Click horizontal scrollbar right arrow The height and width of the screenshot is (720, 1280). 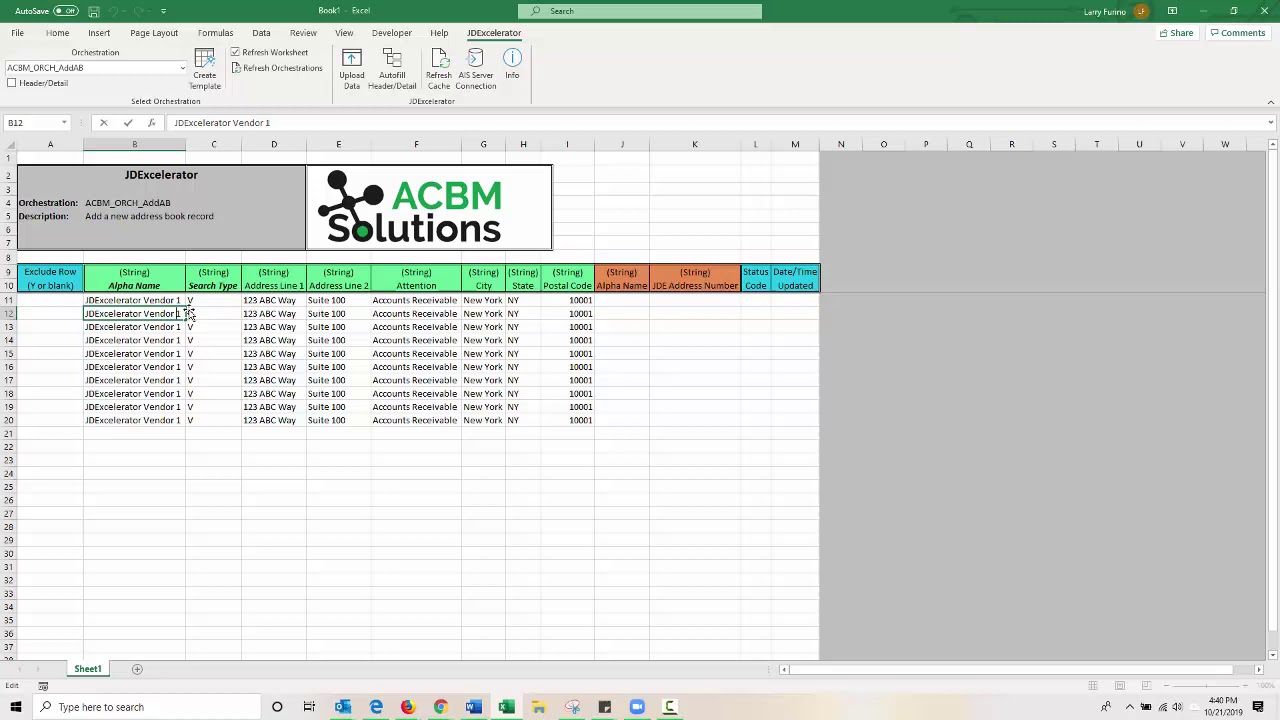coord(1259,669)
